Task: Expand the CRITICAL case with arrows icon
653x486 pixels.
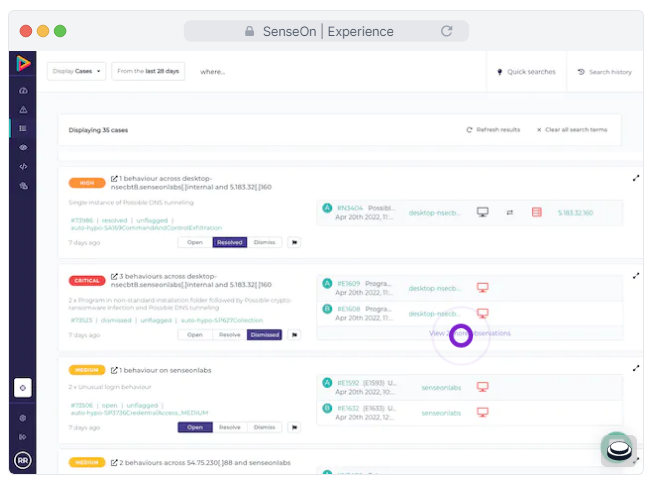Action: click(636, 275)
